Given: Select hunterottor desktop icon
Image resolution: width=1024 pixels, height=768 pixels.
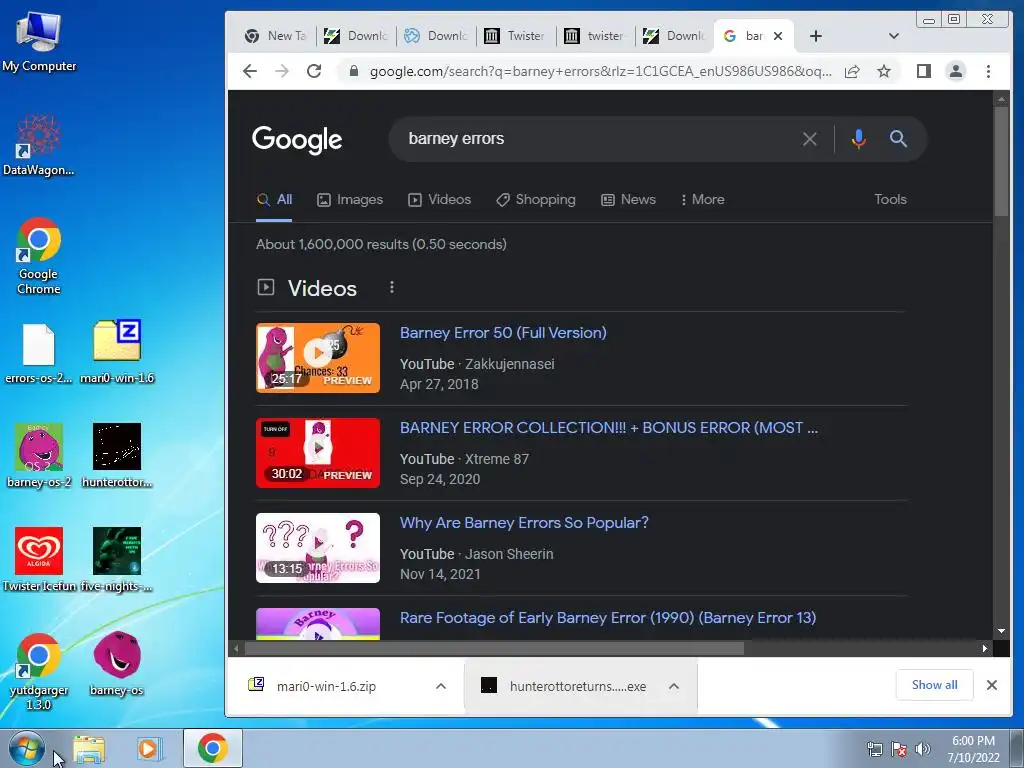Looking at the screenshot, I should coord(117,456).
